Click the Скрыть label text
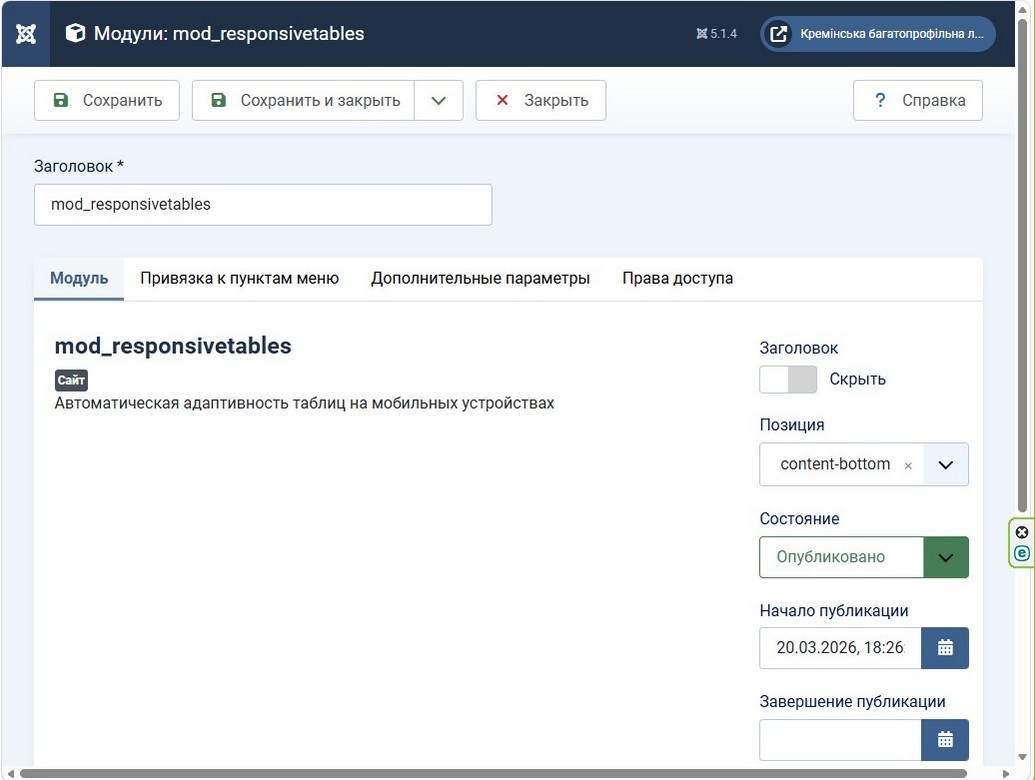Image resolution: width=1035 pixels, height=780 pixels. point(857,379)
